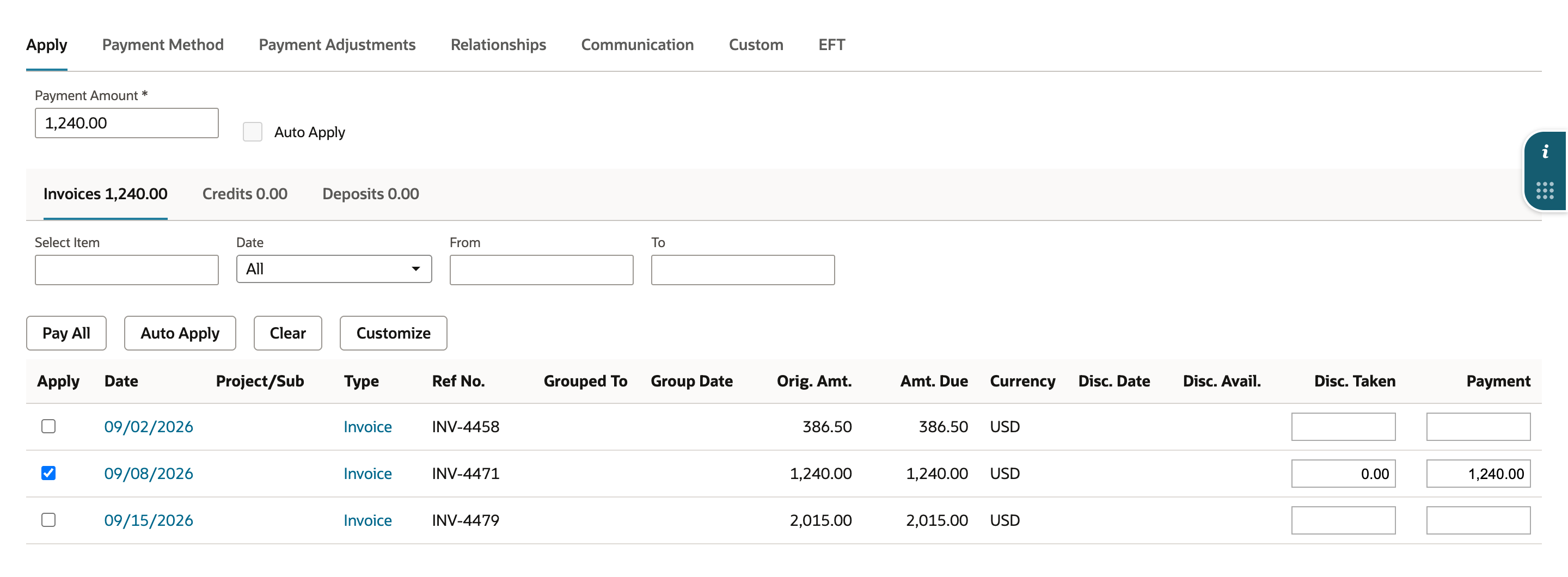1568x577 pixels.
Task: Open the Custom tab
Action: point(756,45)
